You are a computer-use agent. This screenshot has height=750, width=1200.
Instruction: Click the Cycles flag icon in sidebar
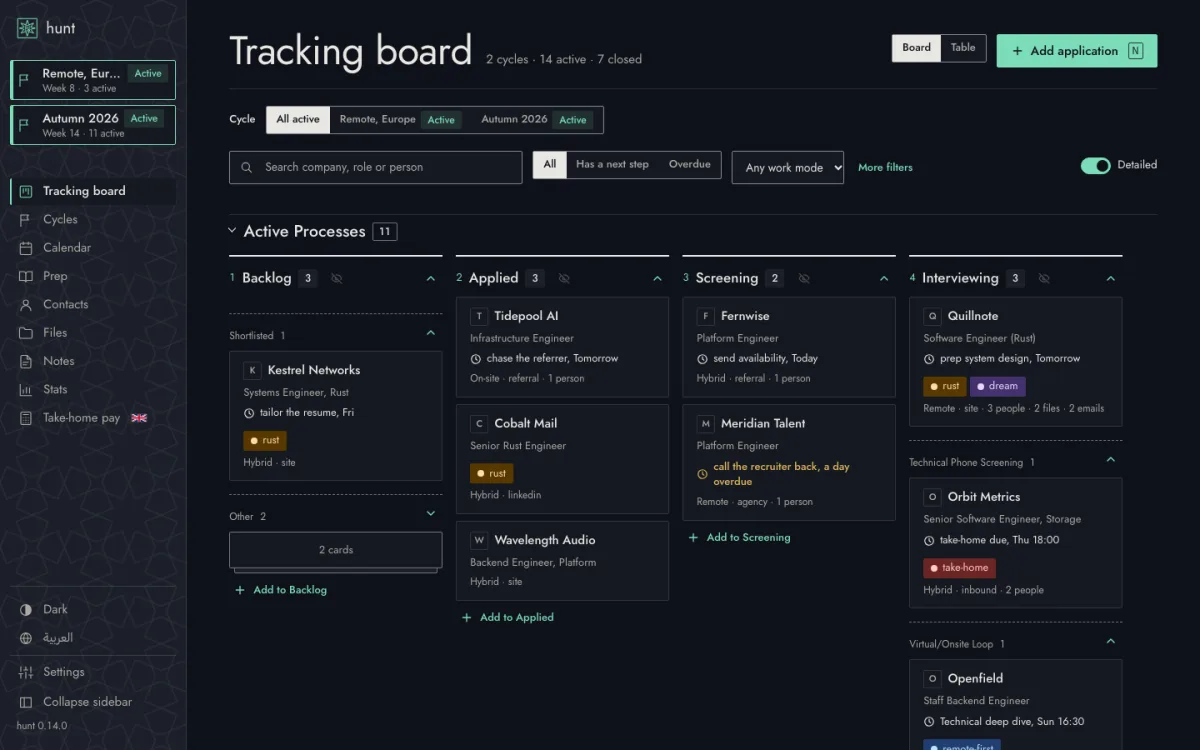[25, 219]
